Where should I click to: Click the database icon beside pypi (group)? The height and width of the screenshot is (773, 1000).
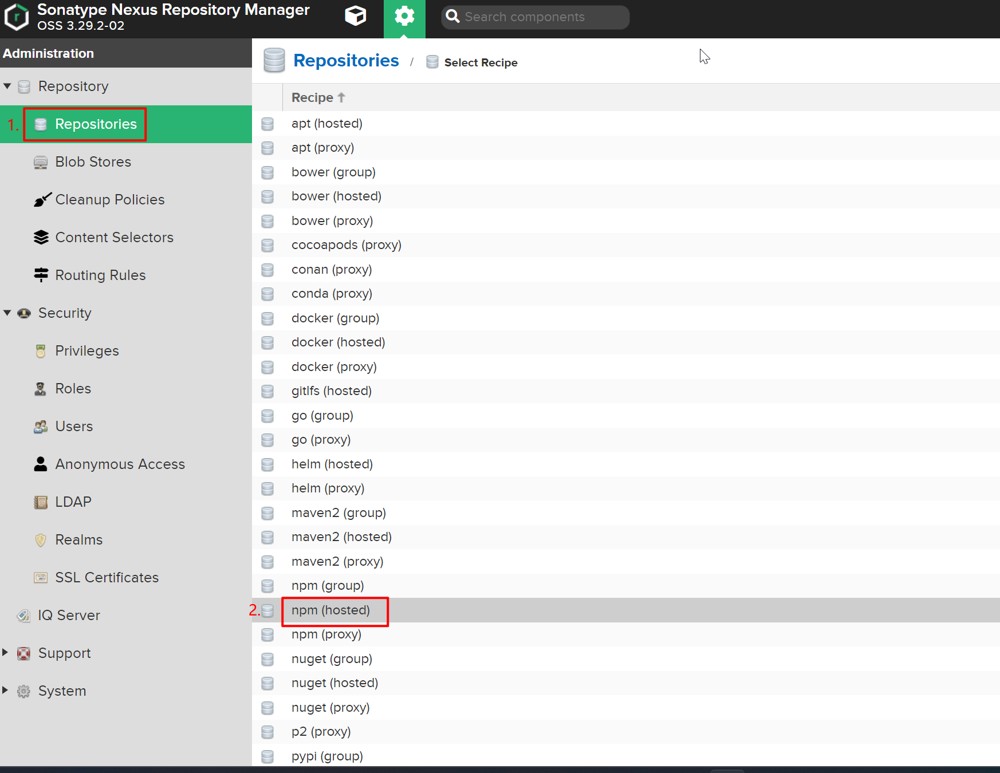267,756
